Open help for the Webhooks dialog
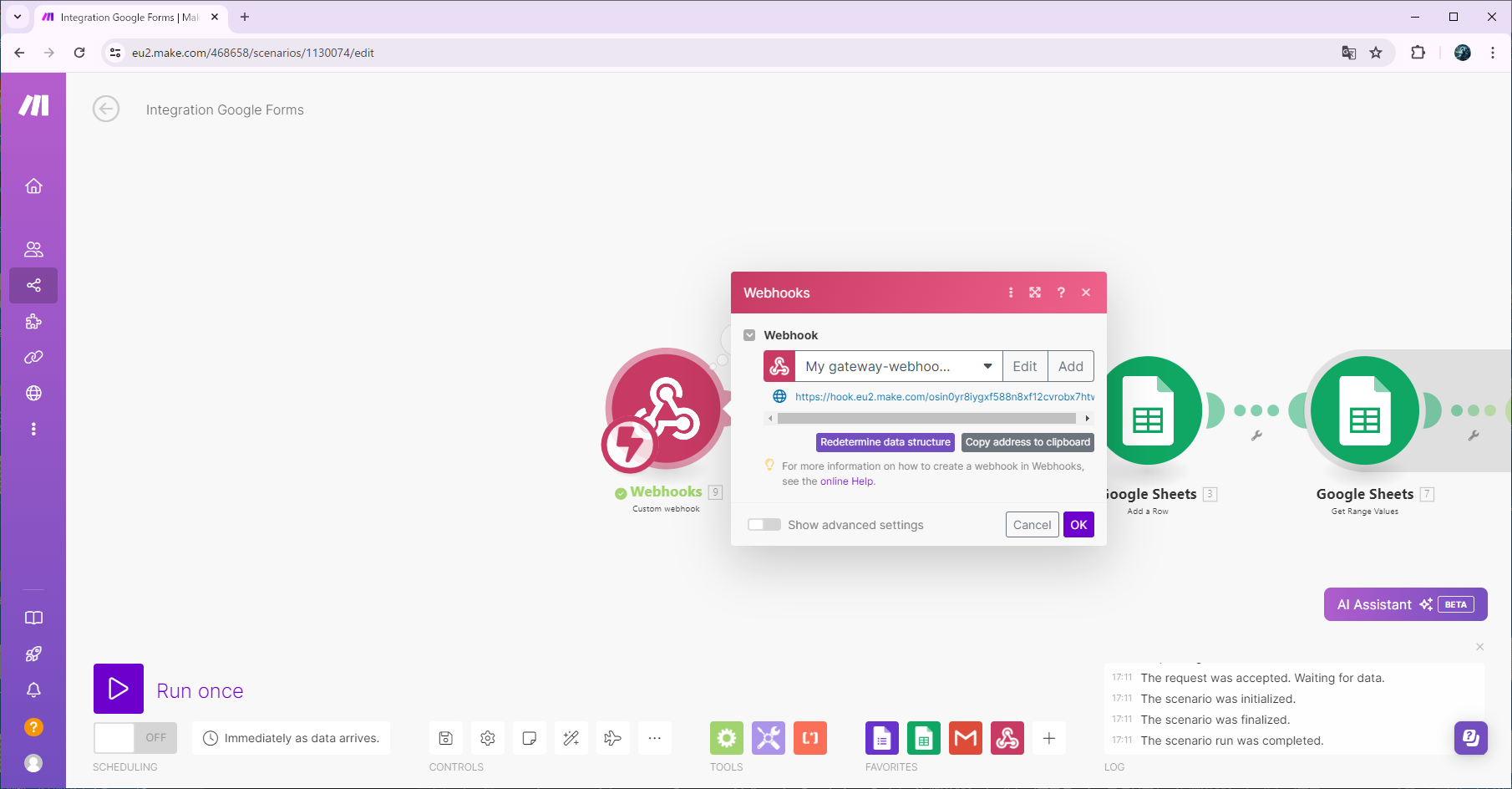The image size is (1512, 789). tap(1061, 293)
